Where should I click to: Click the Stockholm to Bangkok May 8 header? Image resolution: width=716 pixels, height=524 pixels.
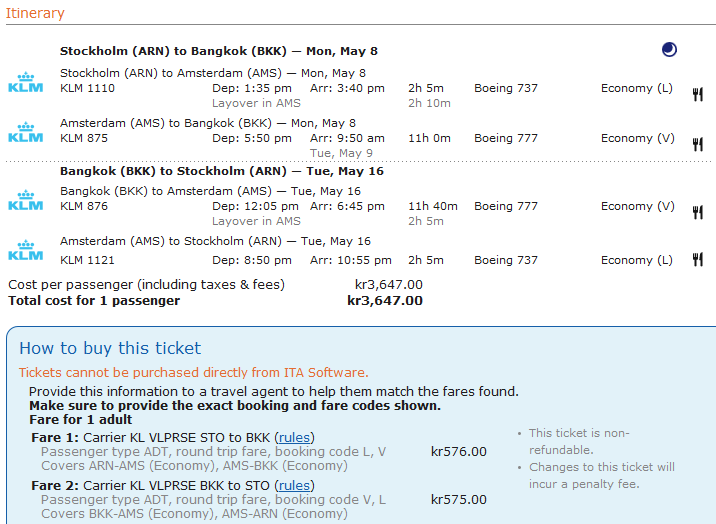(x=218, y=50)
